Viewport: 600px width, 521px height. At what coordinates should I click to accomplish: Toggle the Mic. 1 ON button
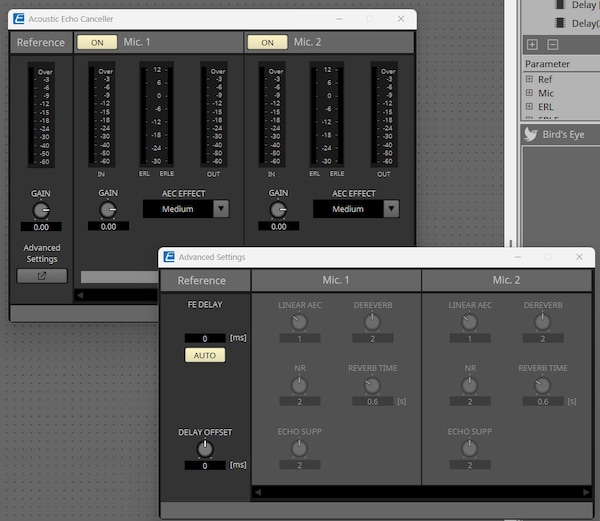(x=96, y=42)
